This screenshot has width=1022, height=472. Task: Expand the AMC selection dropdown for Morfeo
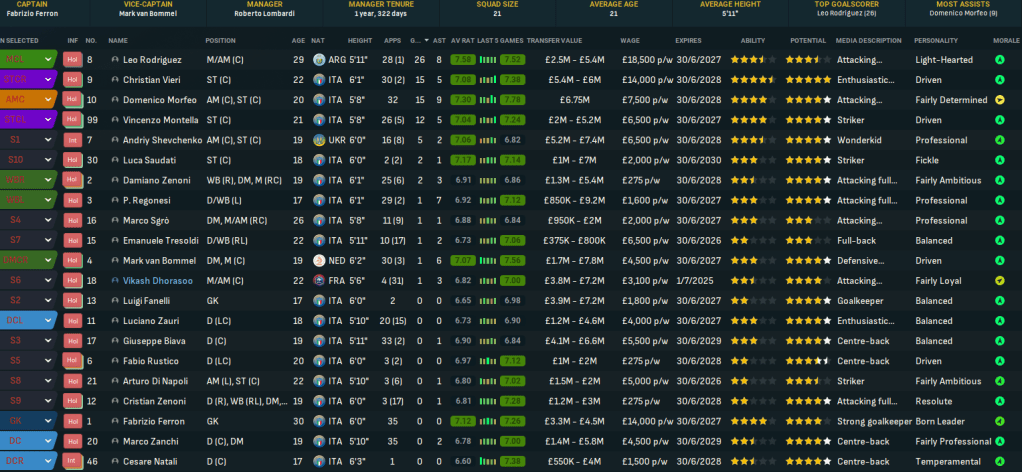coord(47,100)
